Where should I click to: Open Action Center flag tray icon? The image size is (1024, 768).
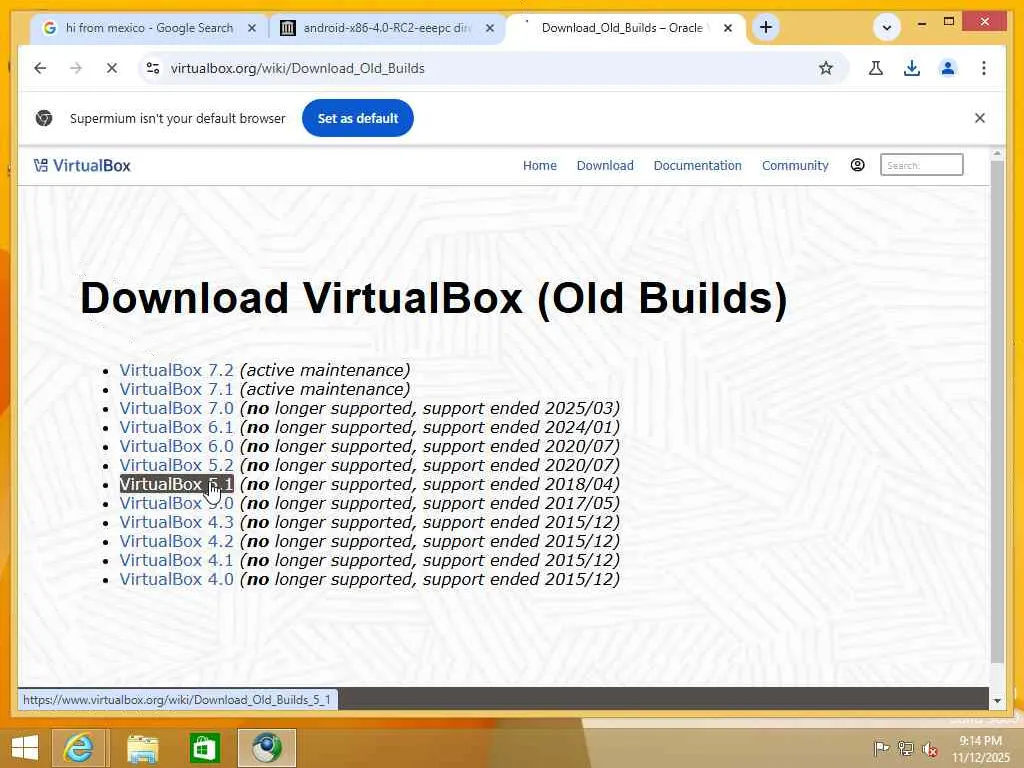click(881, 748)
